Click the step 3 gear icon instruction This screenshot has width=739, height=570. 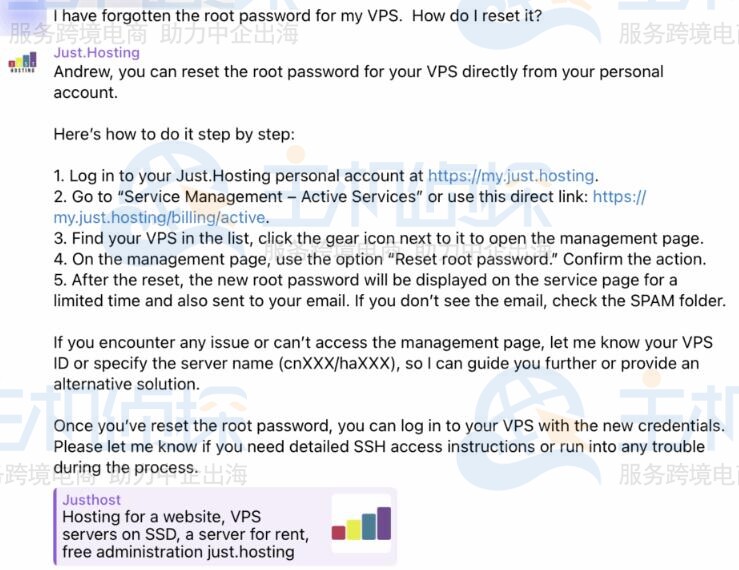(x=378, y=238)
